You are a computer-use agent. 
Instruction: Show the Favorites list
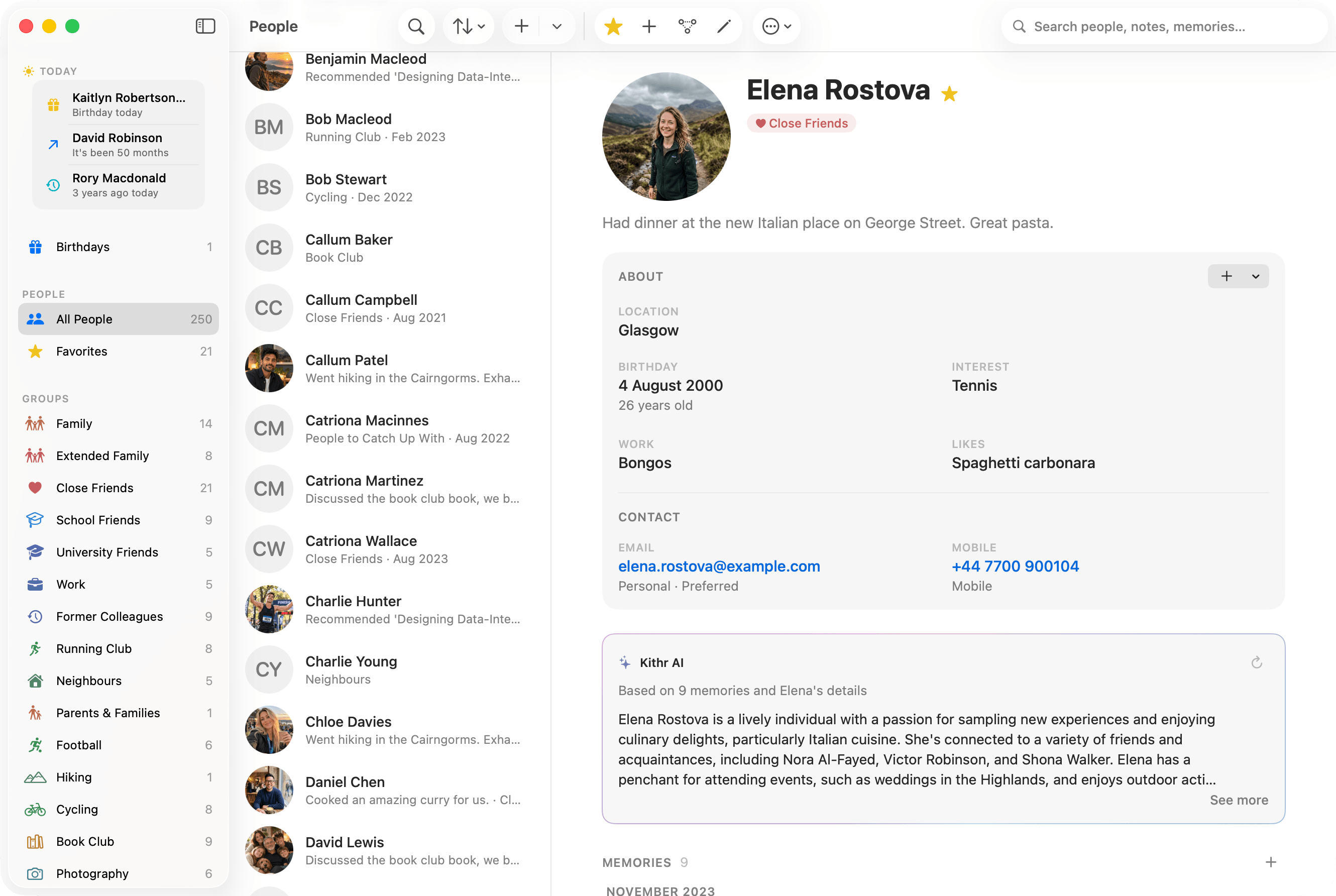(x=119, y=351)
